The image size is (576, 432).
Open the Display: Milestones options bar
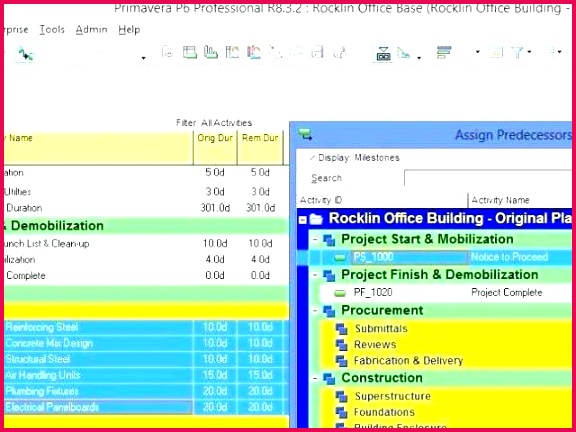pyautogui.click(x=355, y=158)
